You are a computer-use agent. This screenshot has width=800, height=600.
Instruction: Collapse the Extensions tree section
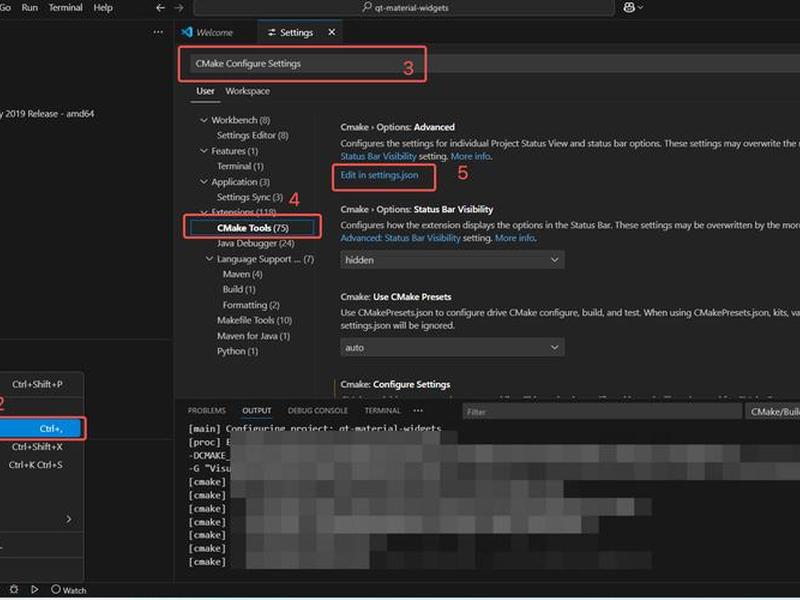(204, 212)
